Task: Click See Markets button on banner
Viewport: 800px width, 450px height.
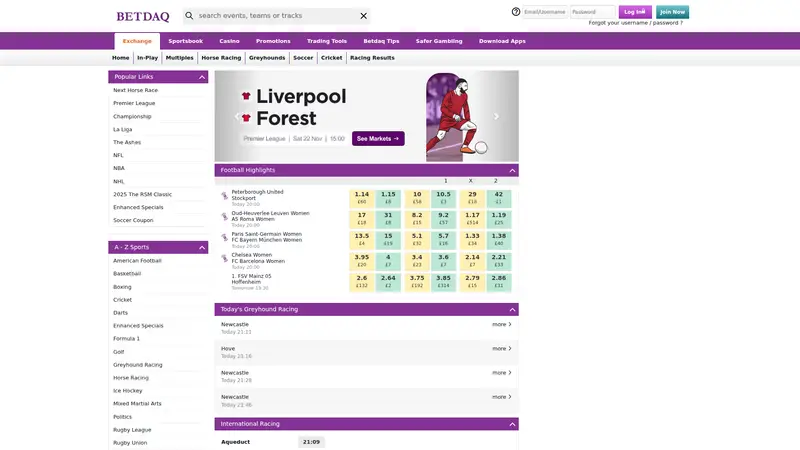Action: [x=378, y=139]
